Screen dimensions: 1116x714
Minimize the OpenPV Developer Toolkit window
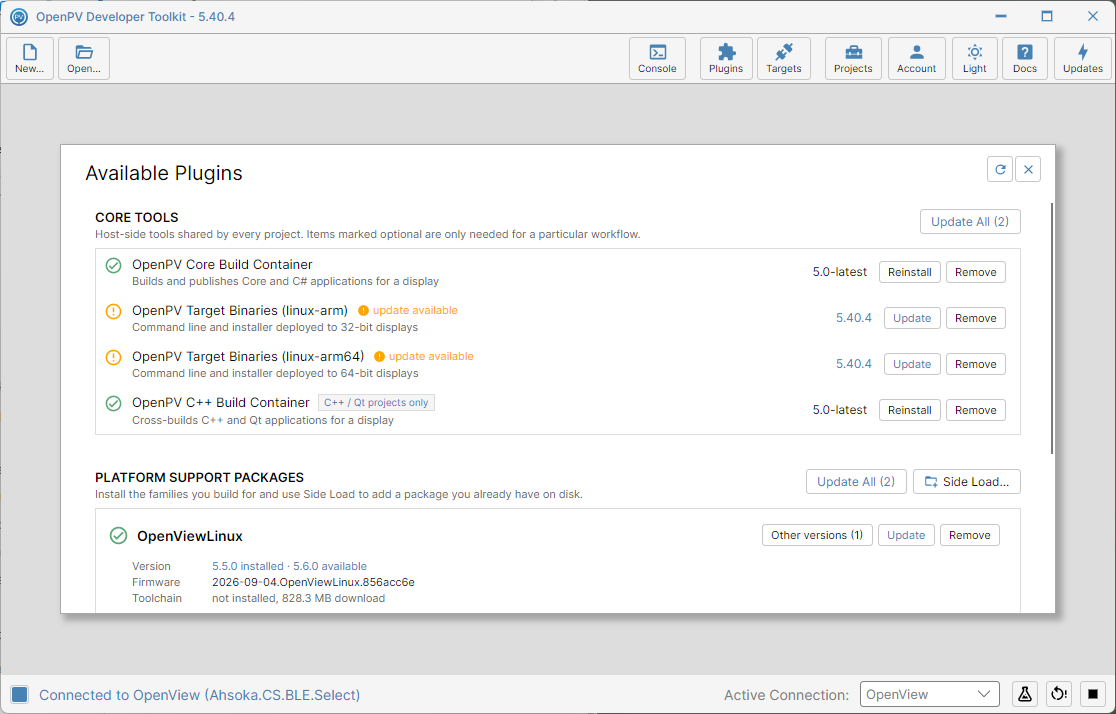[x=1001, y=16]
